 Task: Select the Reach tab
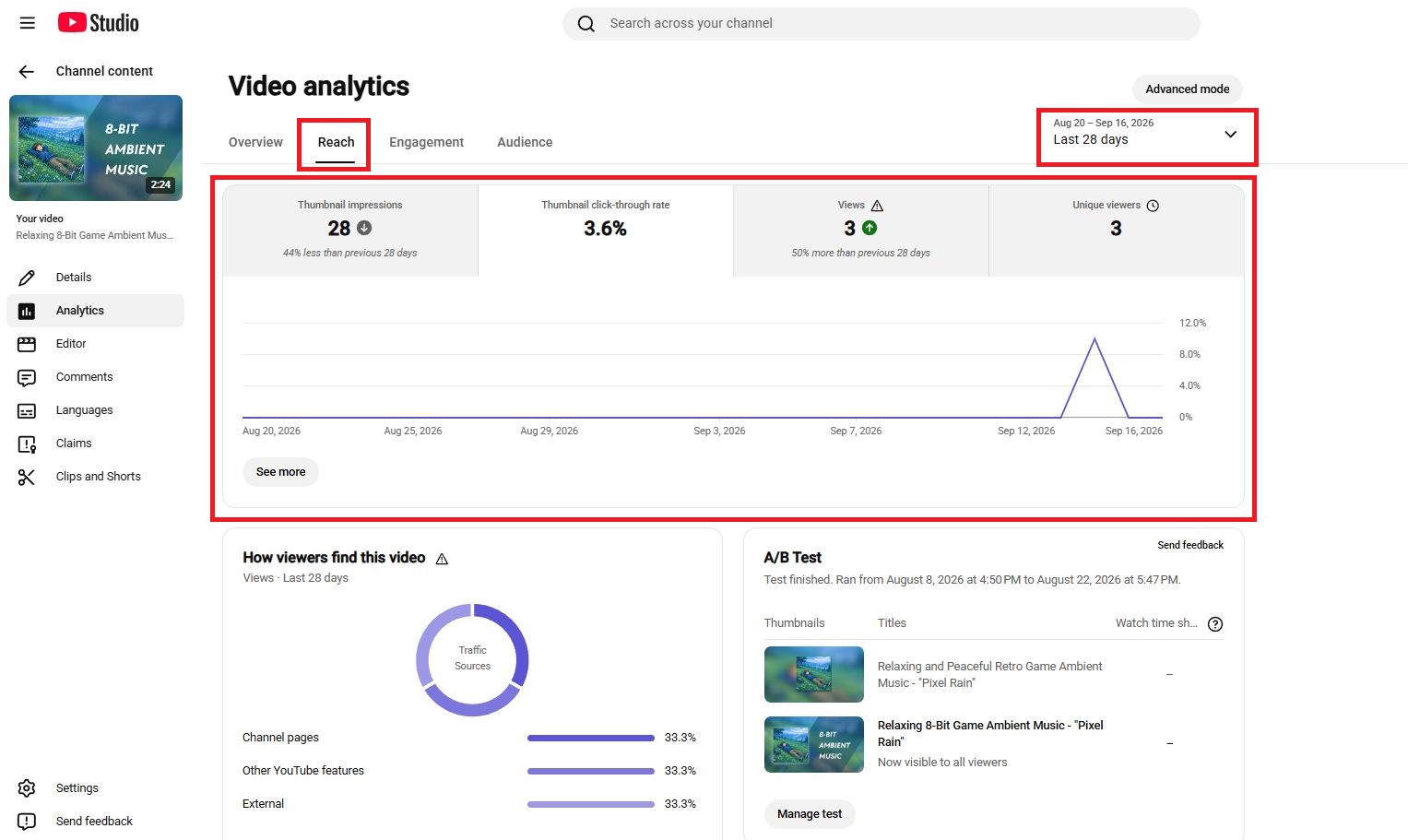(336, 142)
